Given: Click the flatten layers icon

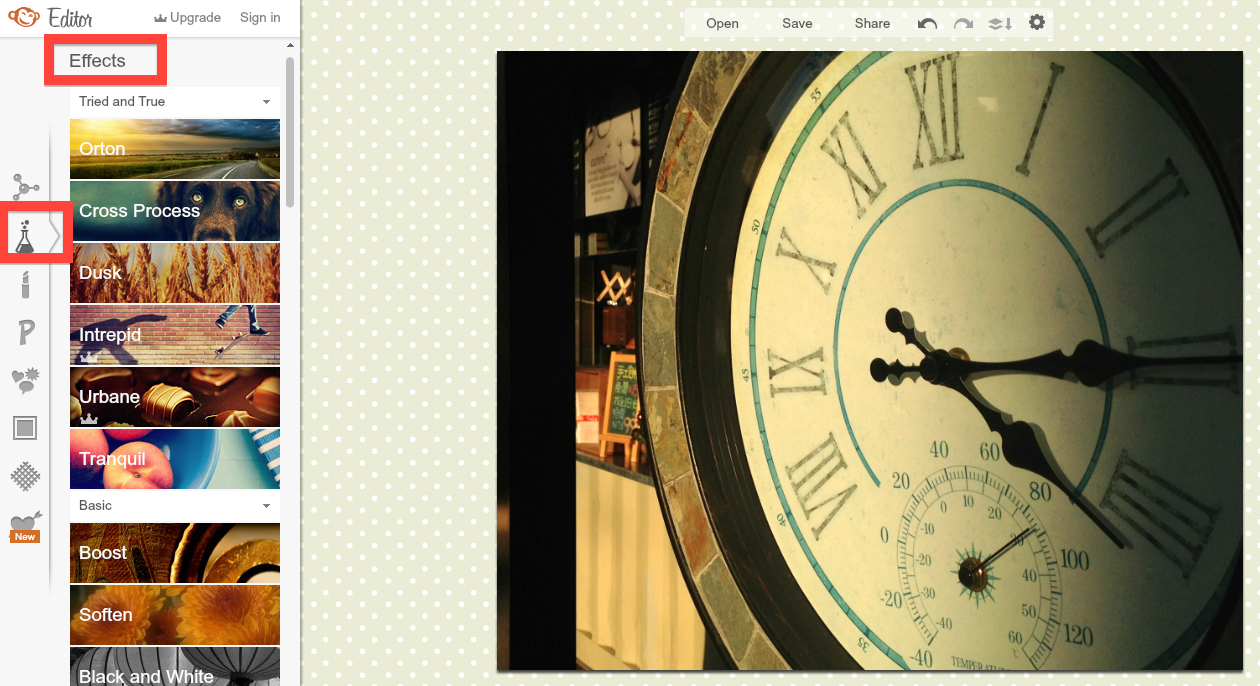Looking at the screenshot, I should coord(1000,23).
